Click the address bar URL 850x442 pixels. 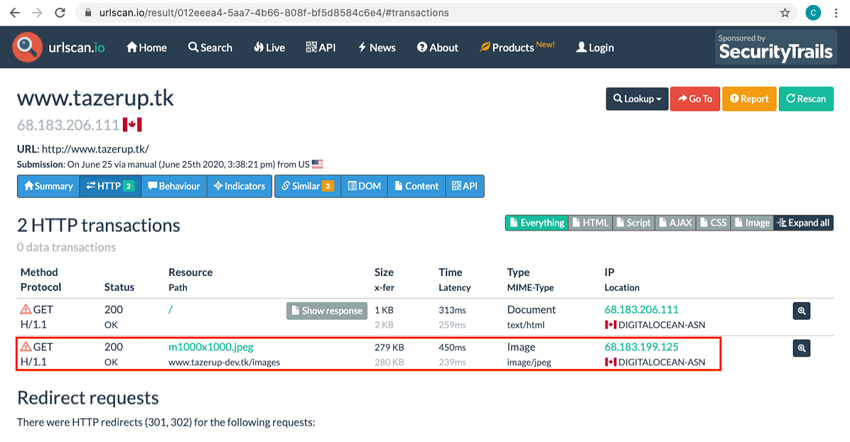coord(274,12)
